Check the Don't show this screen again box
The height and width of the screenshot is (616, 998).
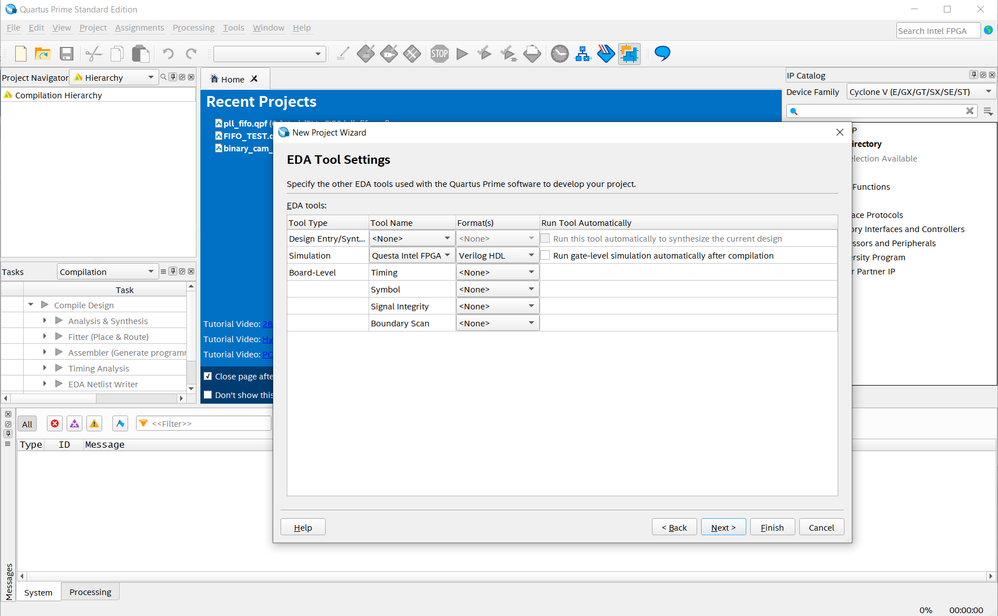(208, 395)
